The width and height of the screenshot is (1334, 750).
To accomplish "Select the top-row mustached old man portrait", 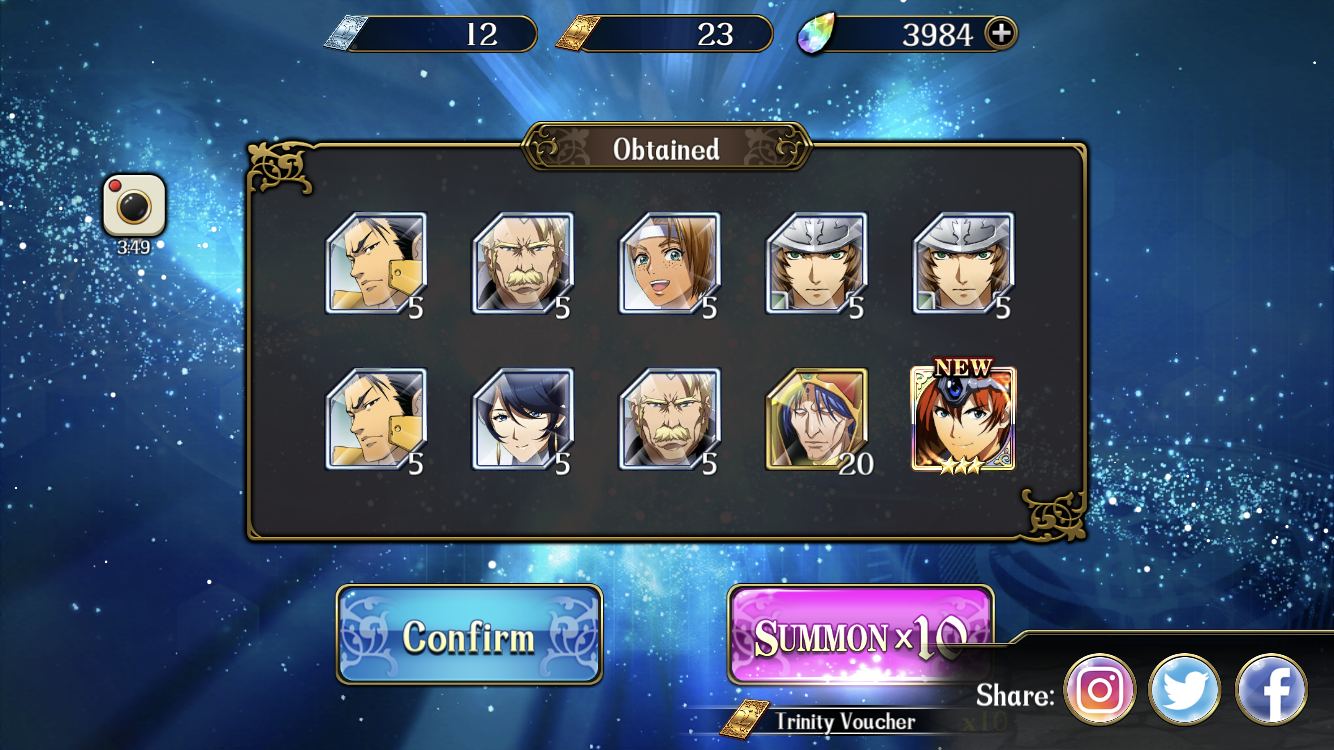I will (x=523, y=263).
